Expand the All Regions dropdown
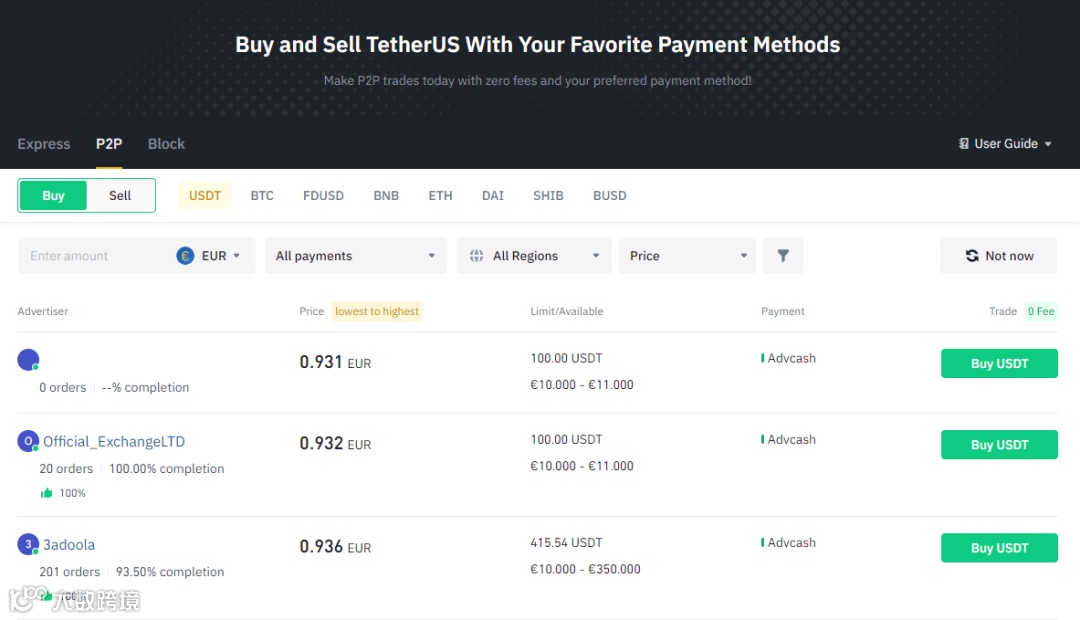 [x=534, y=256]
